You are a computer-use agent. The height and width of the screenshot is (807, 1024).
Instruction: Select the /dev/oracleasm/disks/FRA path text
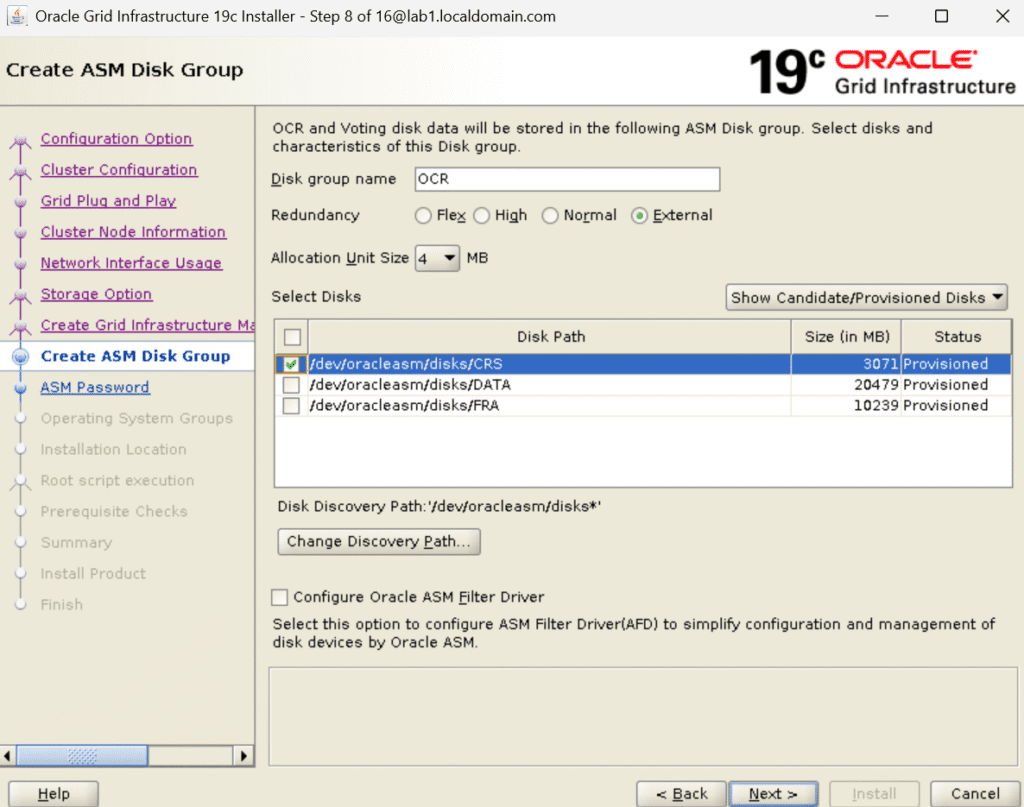click(404, 405)
